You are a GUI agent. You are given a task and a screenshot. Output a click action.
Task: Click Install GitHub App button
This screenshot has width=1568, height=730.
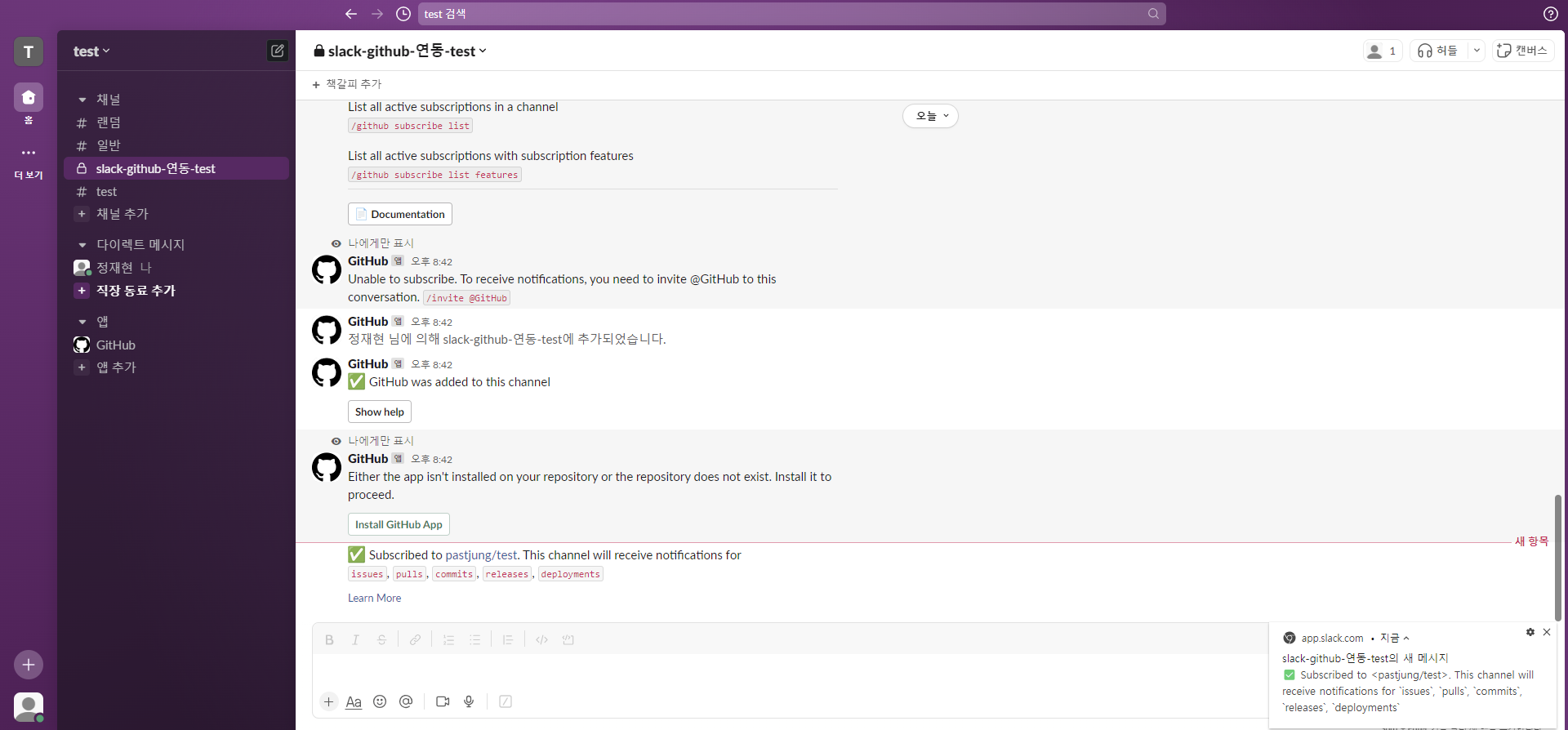pos(399,524)
